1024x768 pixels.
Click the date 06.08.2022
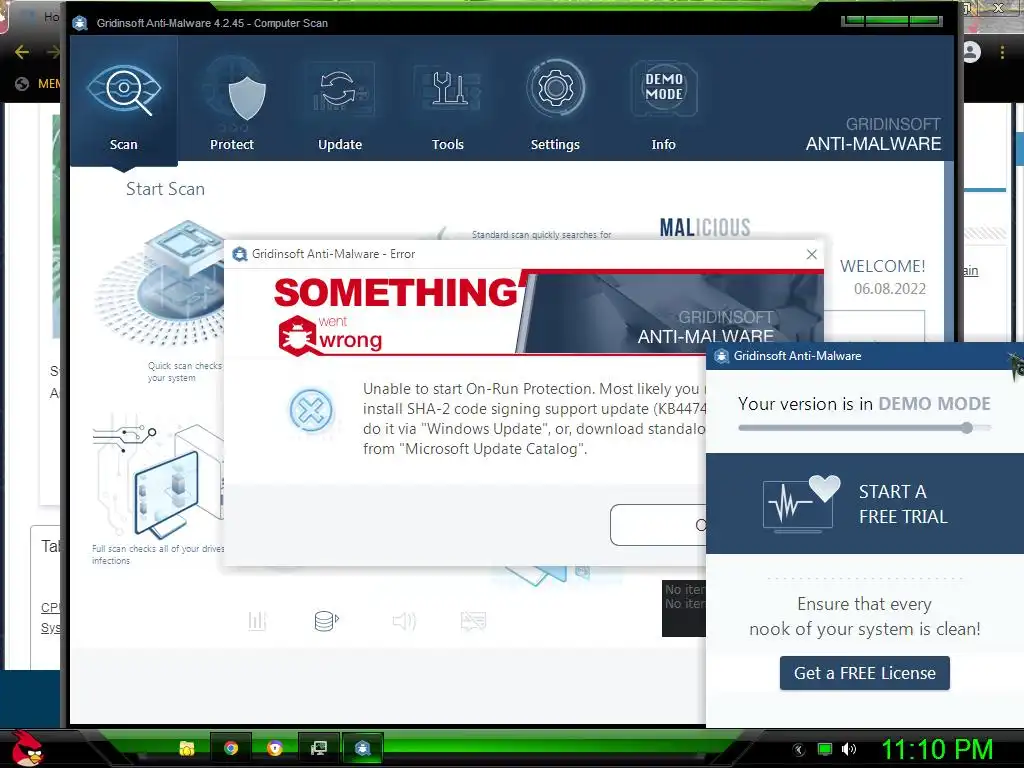coord(889,289)
